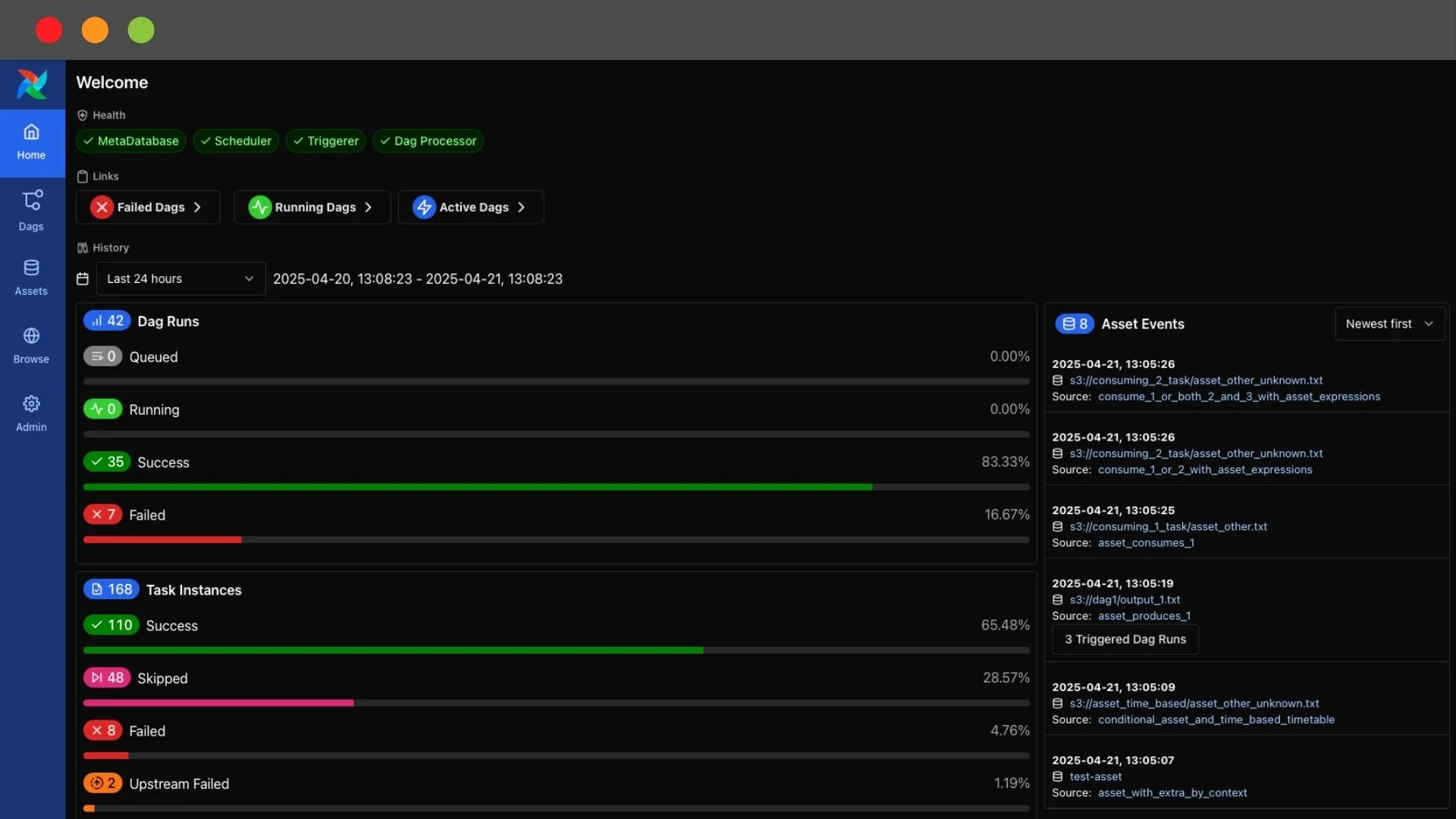Image resolution: width=1456 pixels, height=819 pixels.
Task: Click the Dag Processor health badge
Action: click(428, 141)
